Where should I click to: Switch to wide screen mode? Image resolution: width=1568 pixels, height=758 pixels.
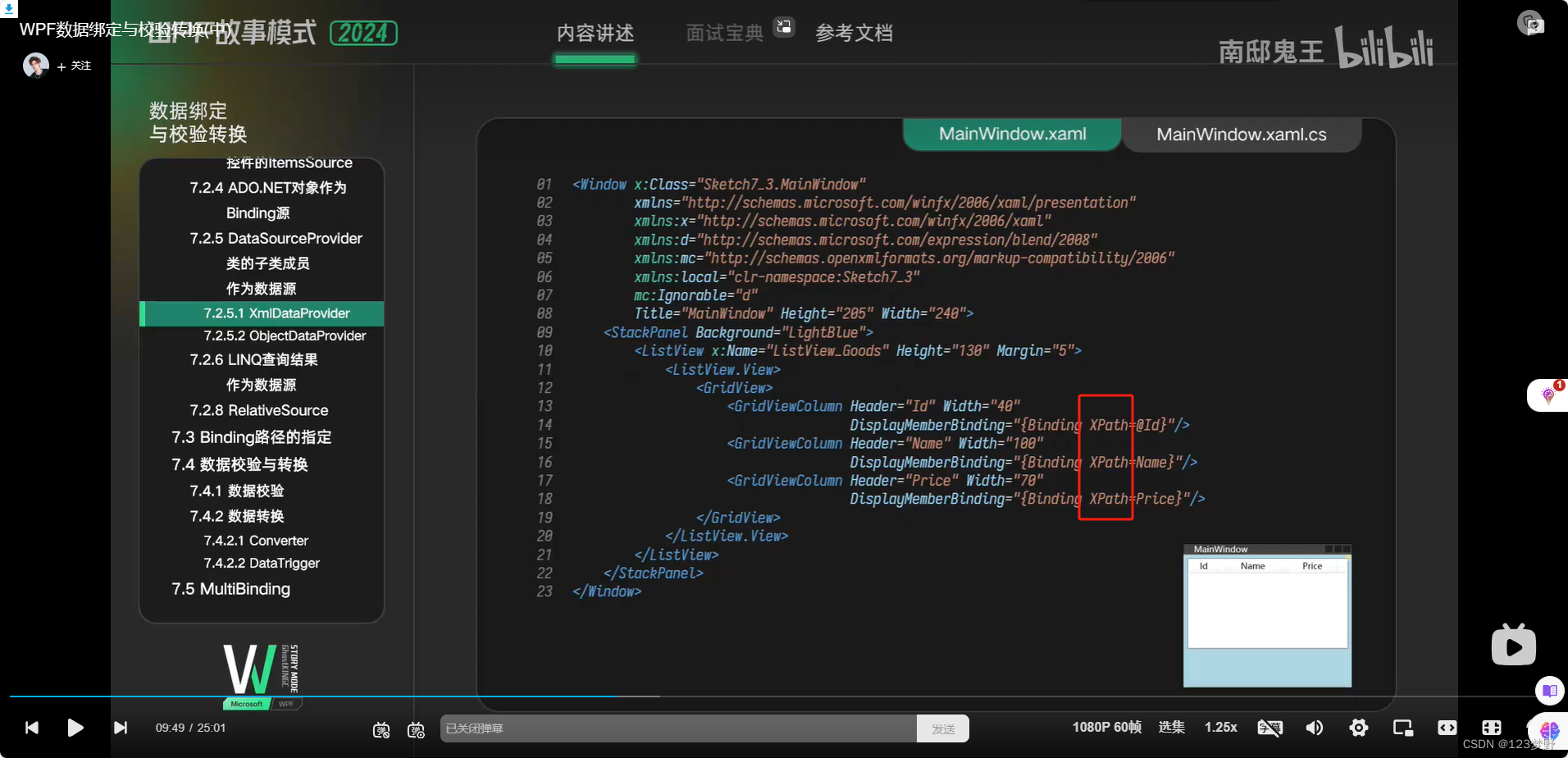pos(1447,728)
